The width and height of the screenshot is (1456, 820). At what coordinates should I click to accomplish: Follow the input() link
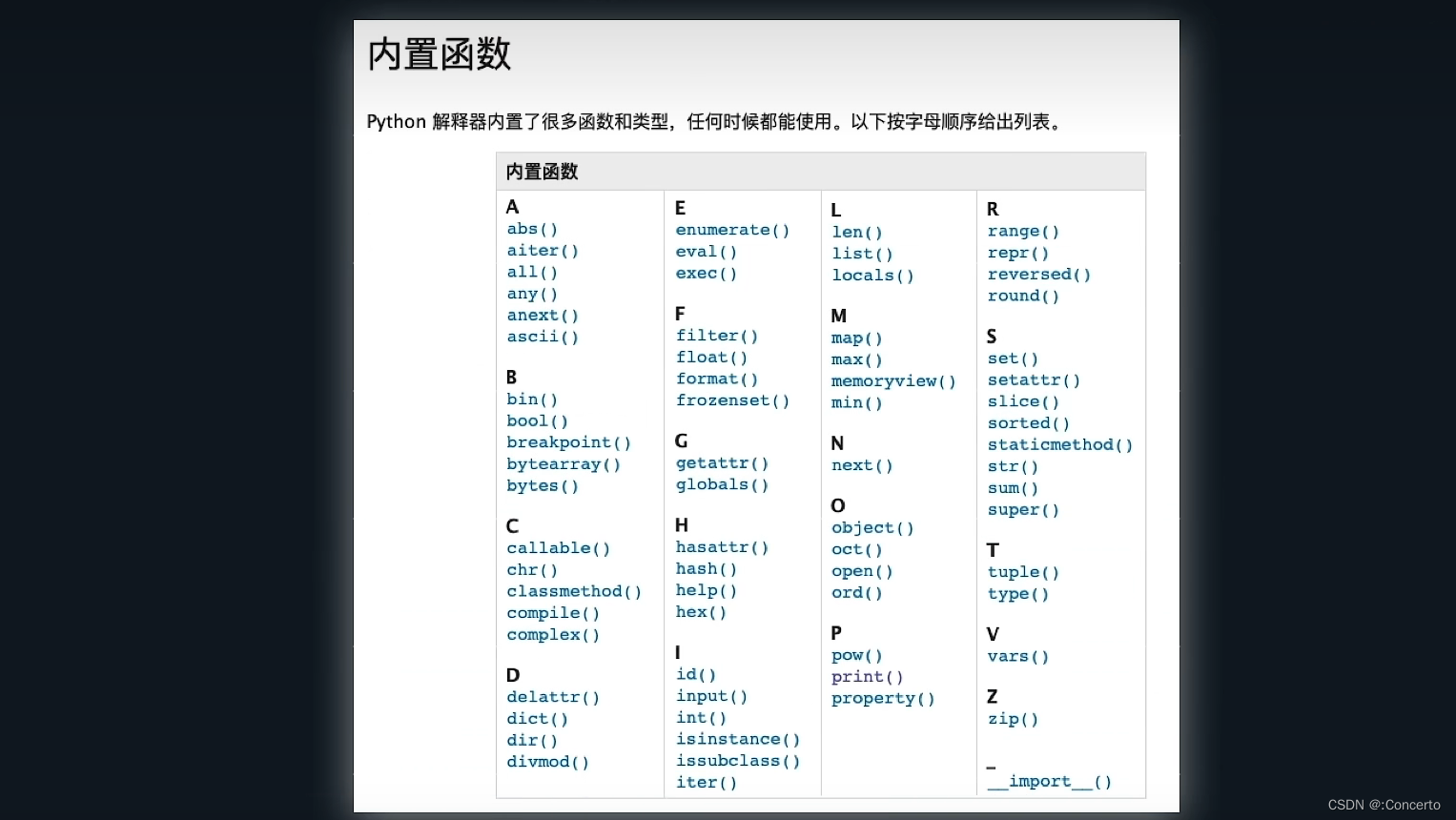click(x=712, y=696)
